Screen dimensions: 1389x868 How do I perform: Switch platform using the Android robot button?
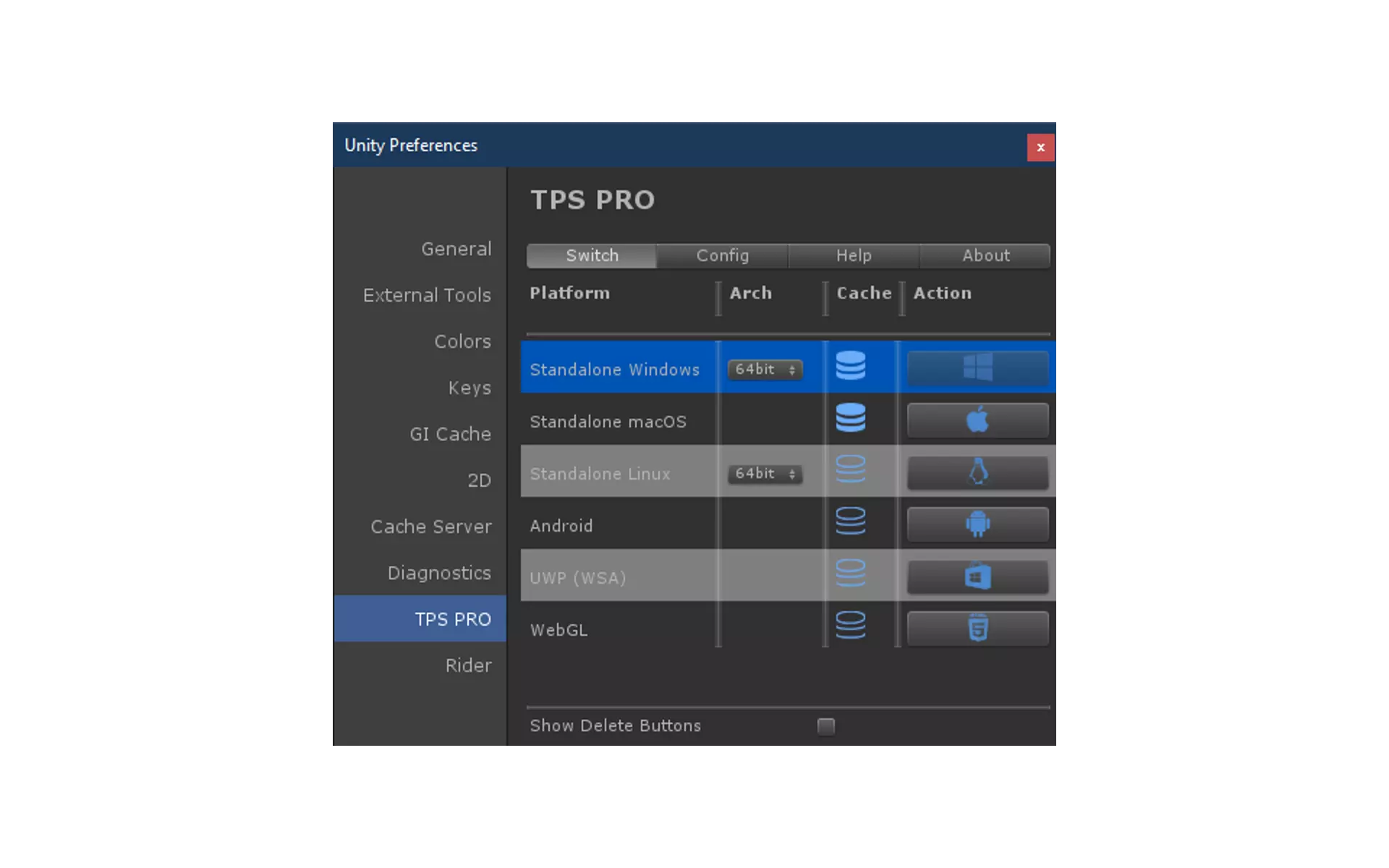point(977,524)
